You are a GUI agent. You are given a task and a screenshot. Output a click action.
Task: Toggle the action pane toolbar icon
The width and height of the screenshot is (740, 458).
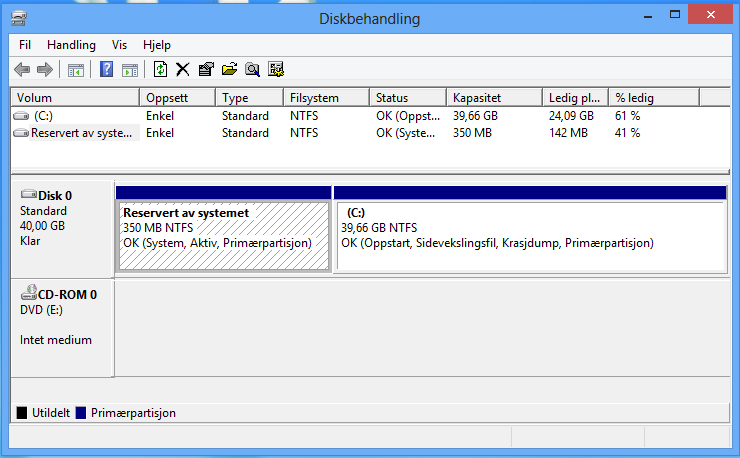coord(130,70)
